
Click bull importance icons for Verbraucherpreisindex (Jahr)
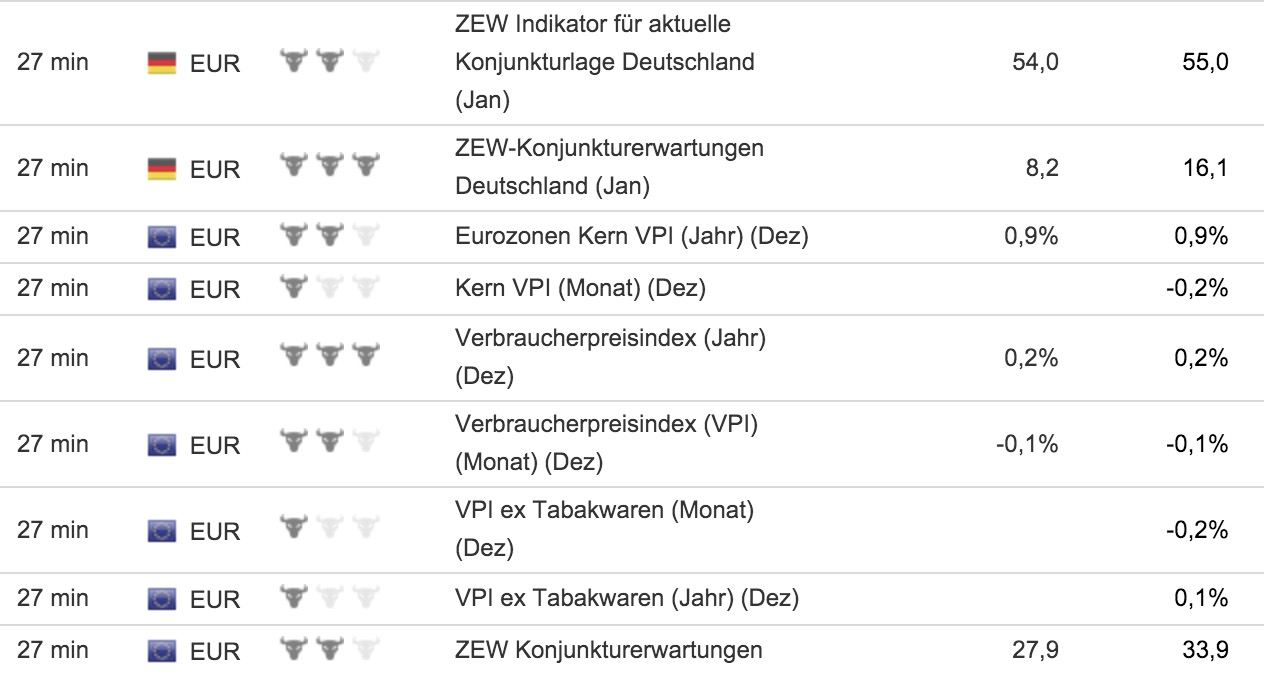[330, 355]
